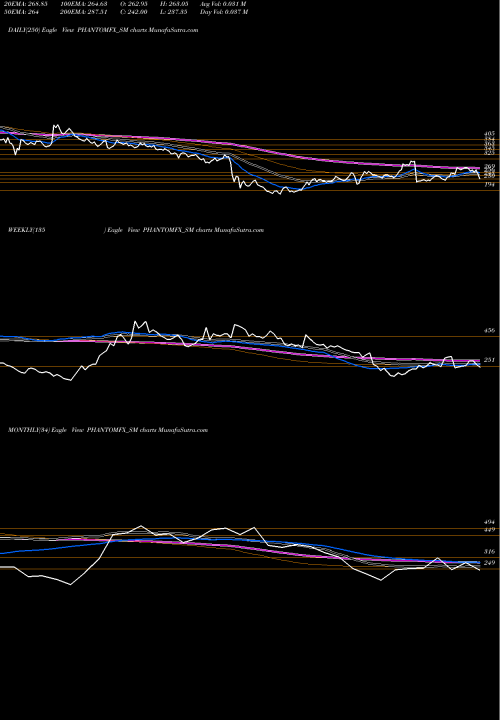Click the MONTHLY chart title text

(x=108, y=430)
